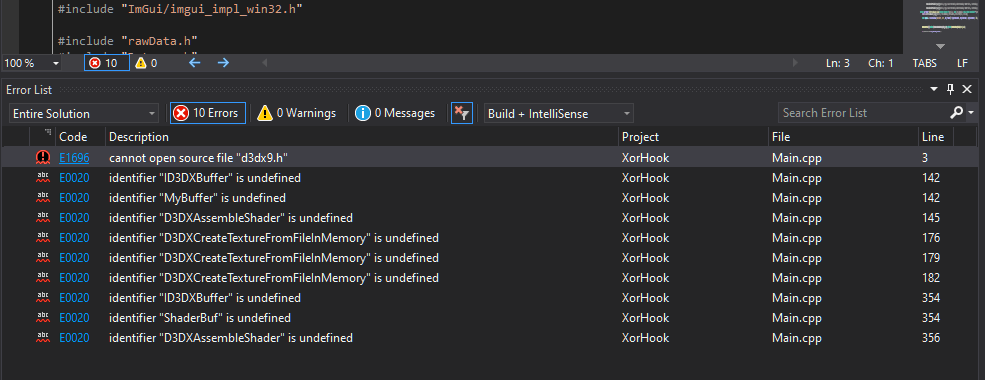This screenshot has height=380, width=985.
Task: Click the error icon of the E1696 row
Action: pos(43,158)
